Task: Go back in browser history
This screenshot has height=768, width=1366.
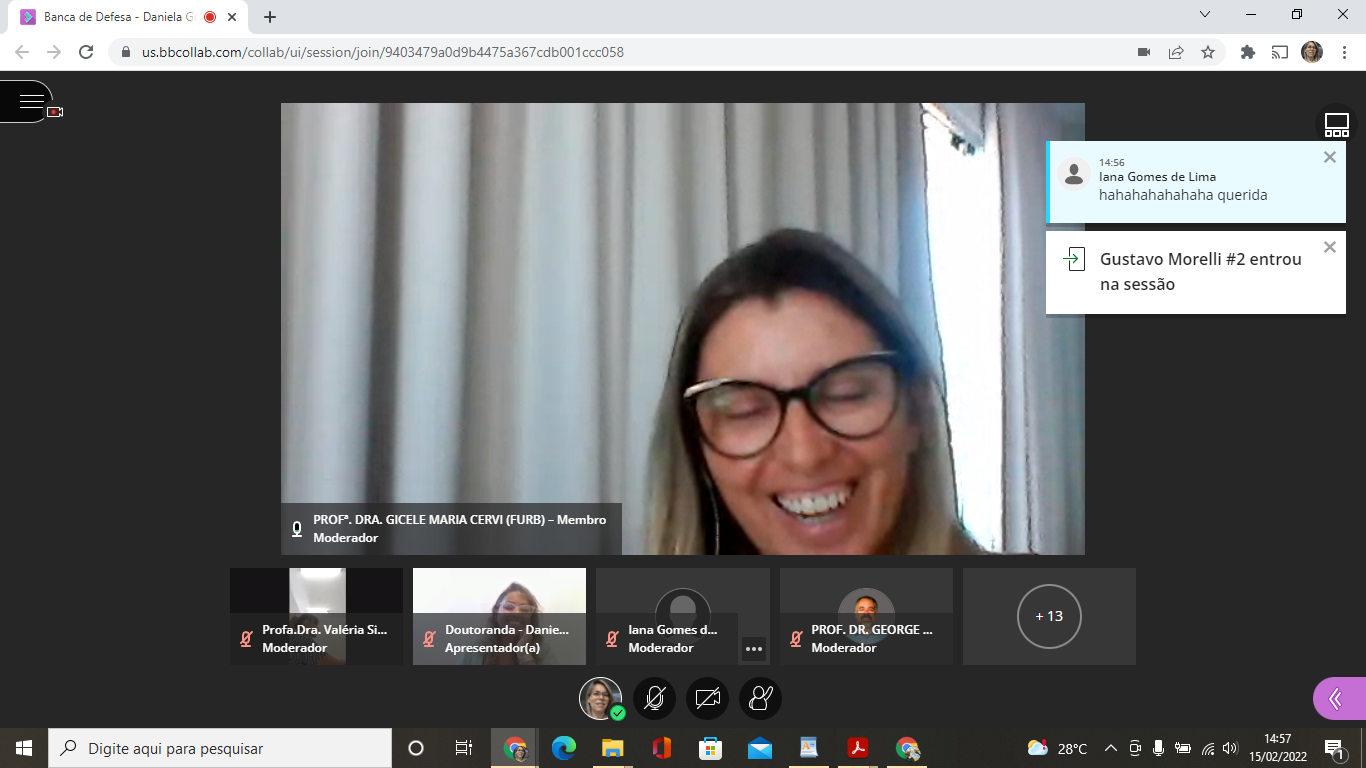Action: pos(22,52)
